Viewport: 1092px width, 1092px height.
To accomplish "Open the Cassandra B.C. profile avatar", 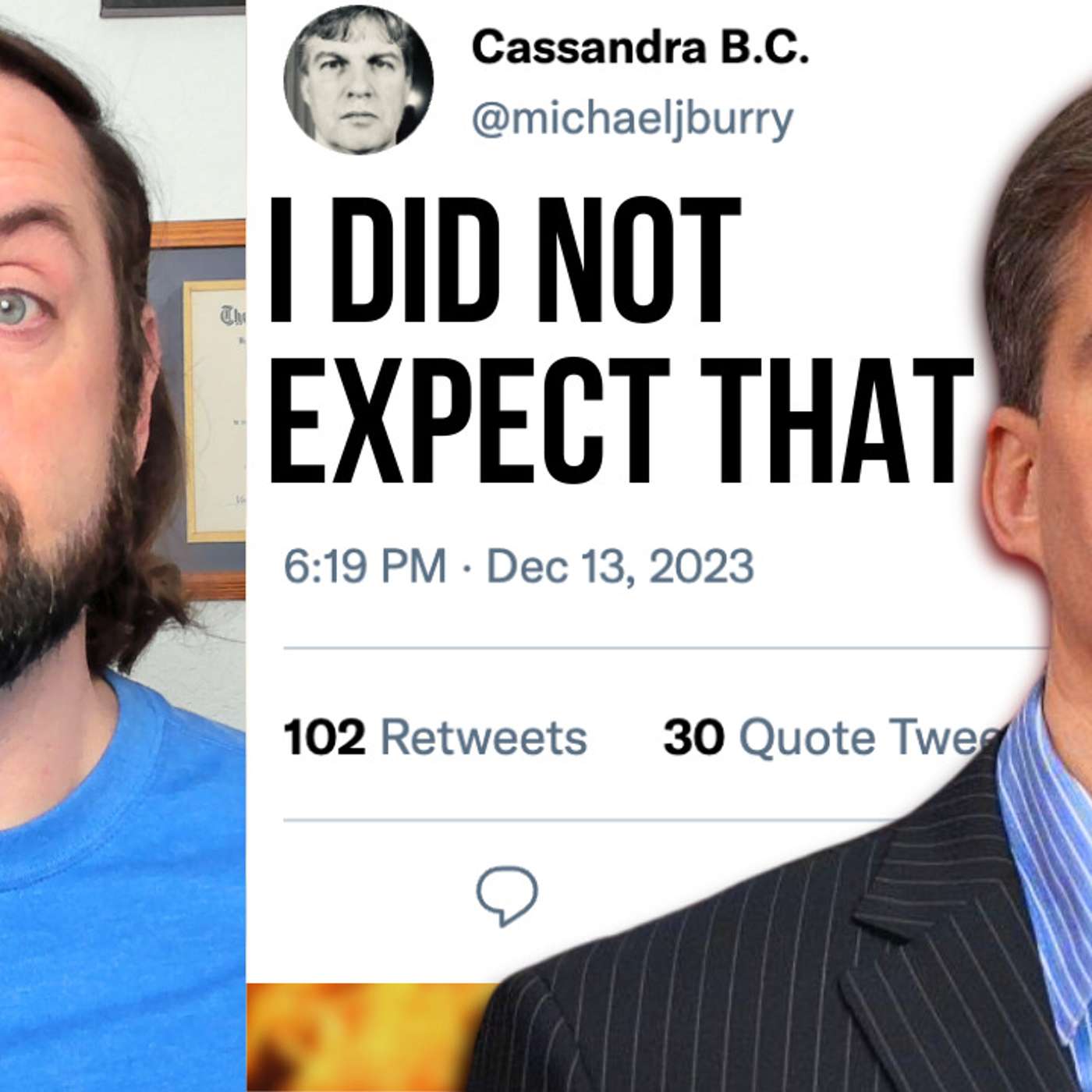I will [358, 80].
